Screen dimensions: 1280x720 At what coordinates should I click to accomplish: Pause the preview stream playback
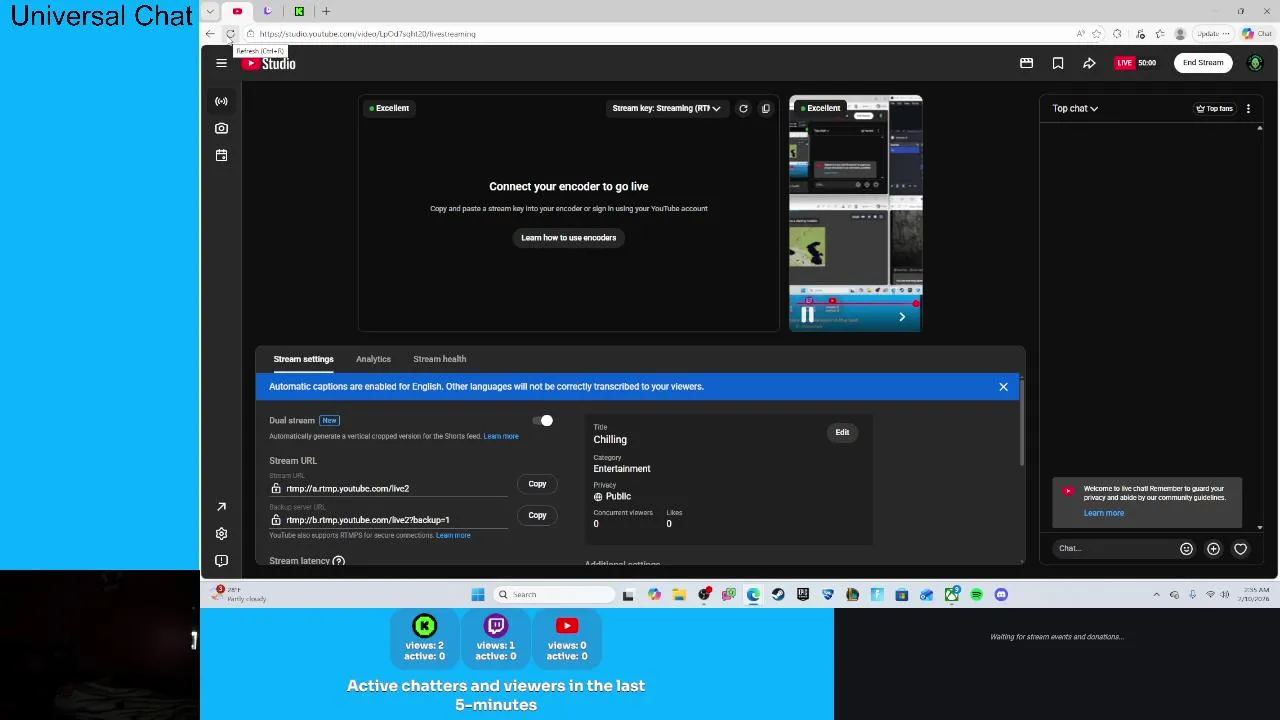pos(807,316)
